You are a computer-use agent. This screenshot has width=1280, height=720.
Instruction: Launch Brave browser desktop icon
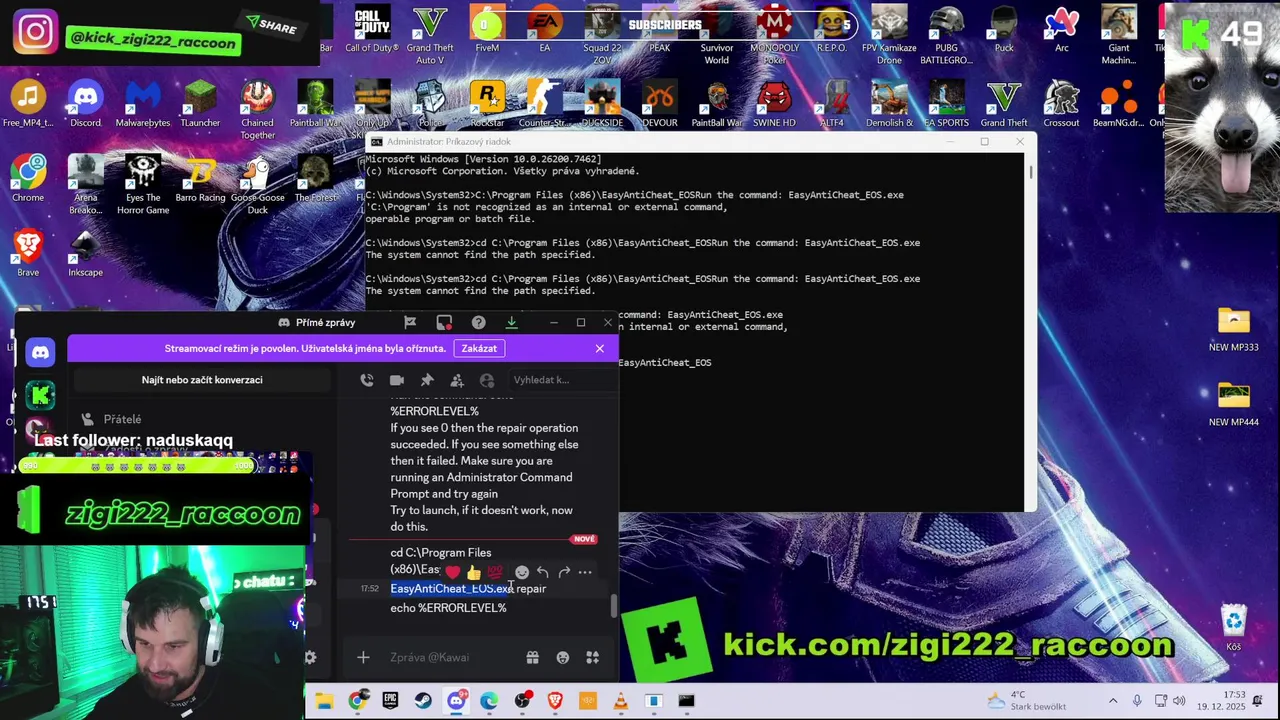pos(28,253)
